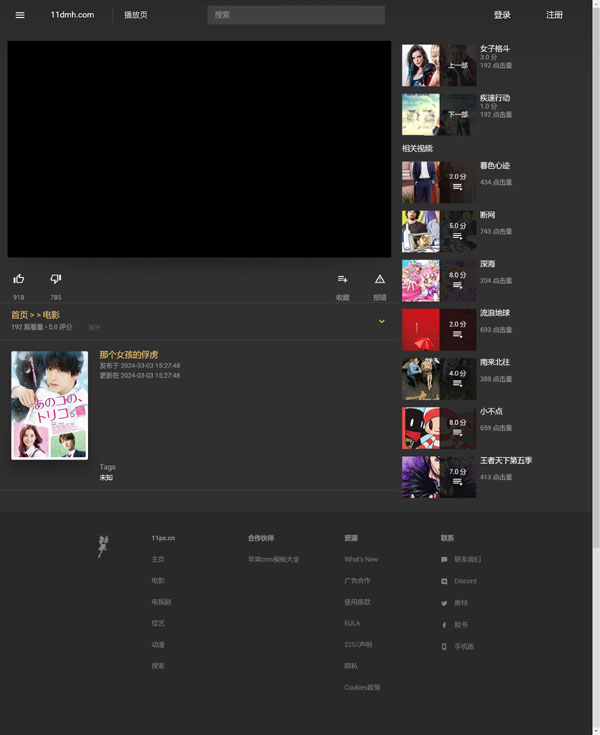This screenshot has width=600, height=735.
Task: Expand details with the yellow chevron
Action: coord(381,321)
